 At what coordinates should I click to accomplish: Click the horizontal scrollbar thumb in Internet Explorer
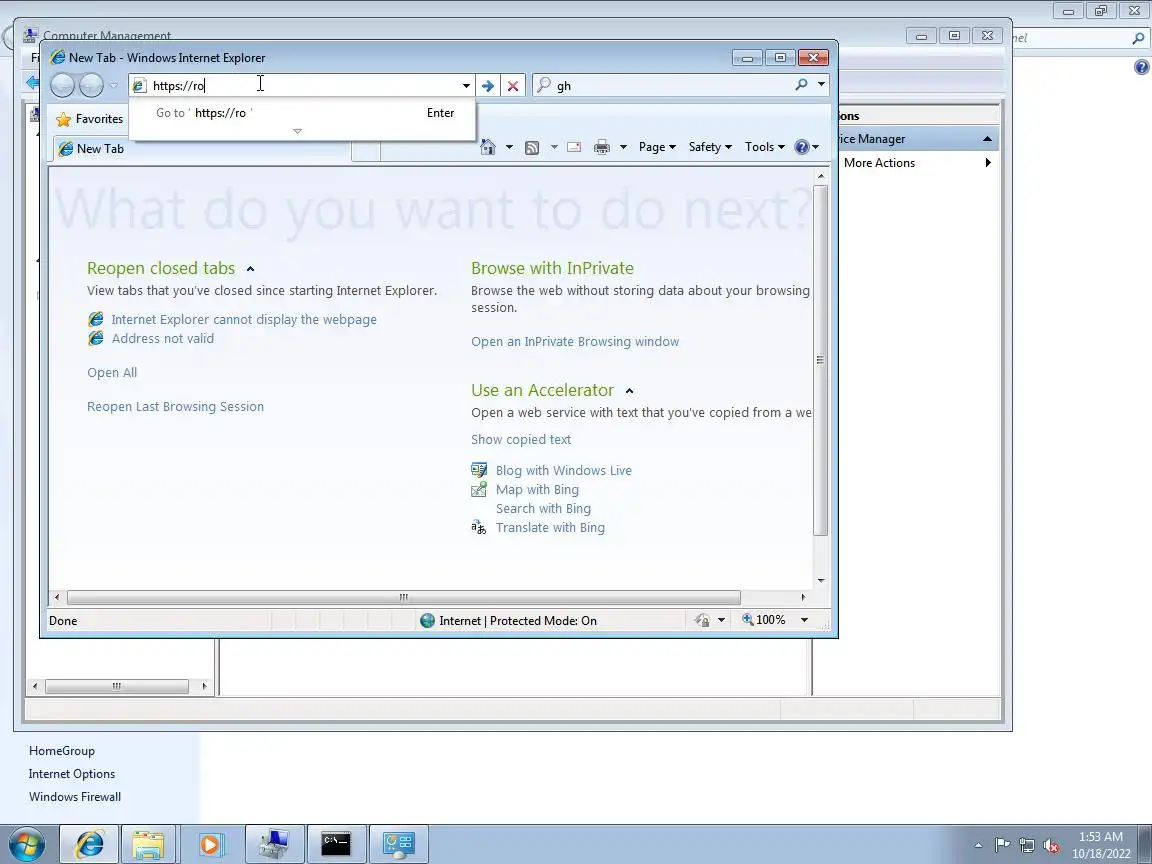(403, 597)
